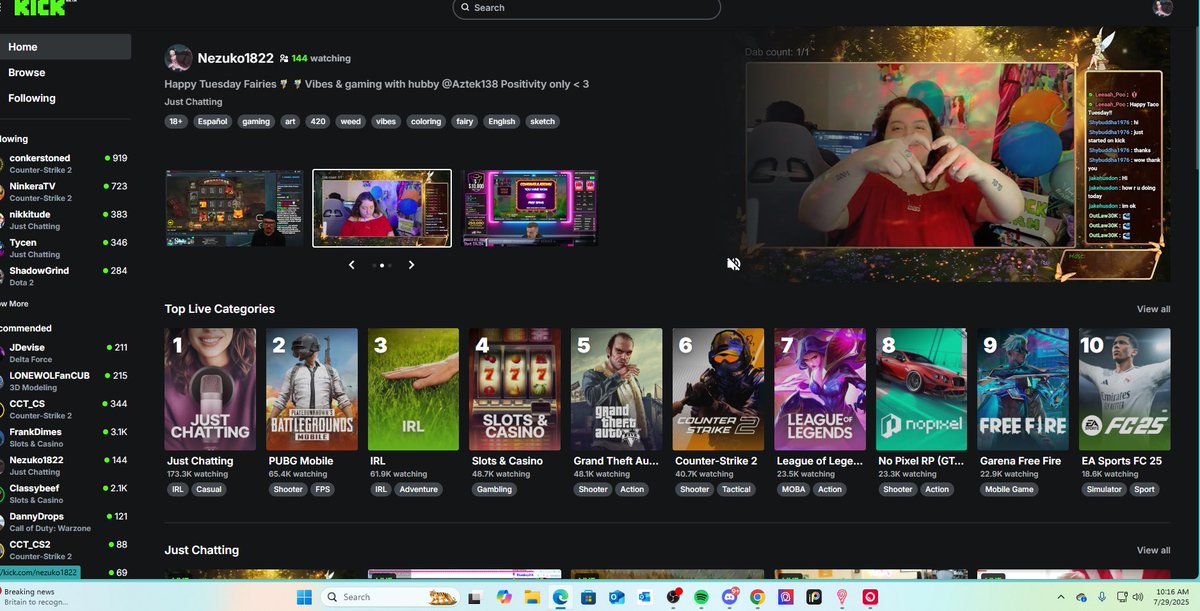This screenshot has height=611, width=1200.
Task: Open the Nezuko1822 channel name
Action: click(235, 58)
